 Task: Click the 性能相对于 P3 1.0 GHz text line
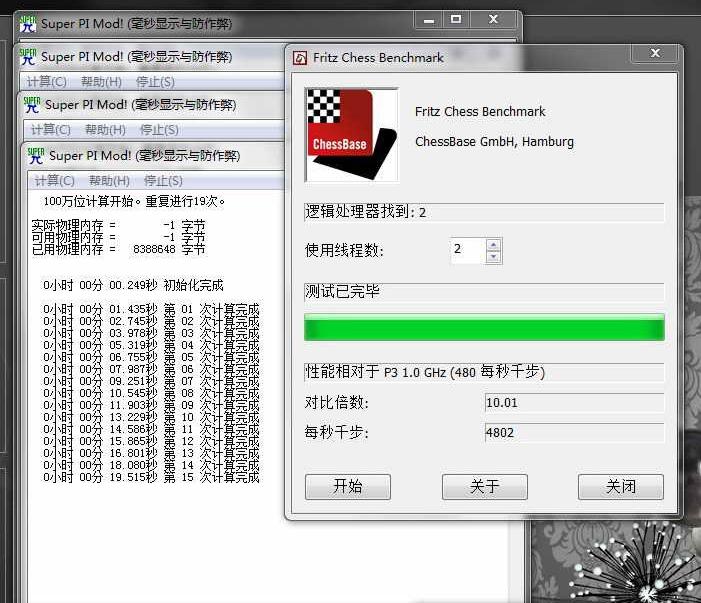click(425, 372)
